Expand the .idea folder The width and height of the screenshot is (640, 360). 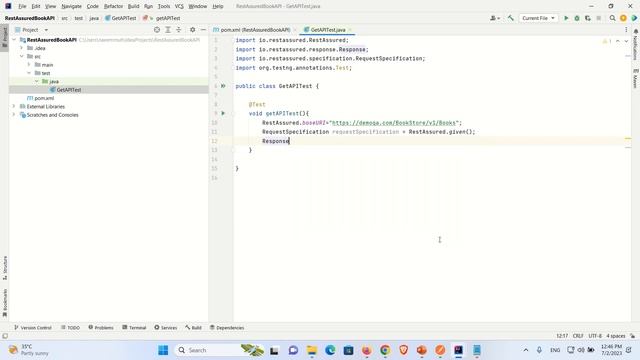[22, 48]
